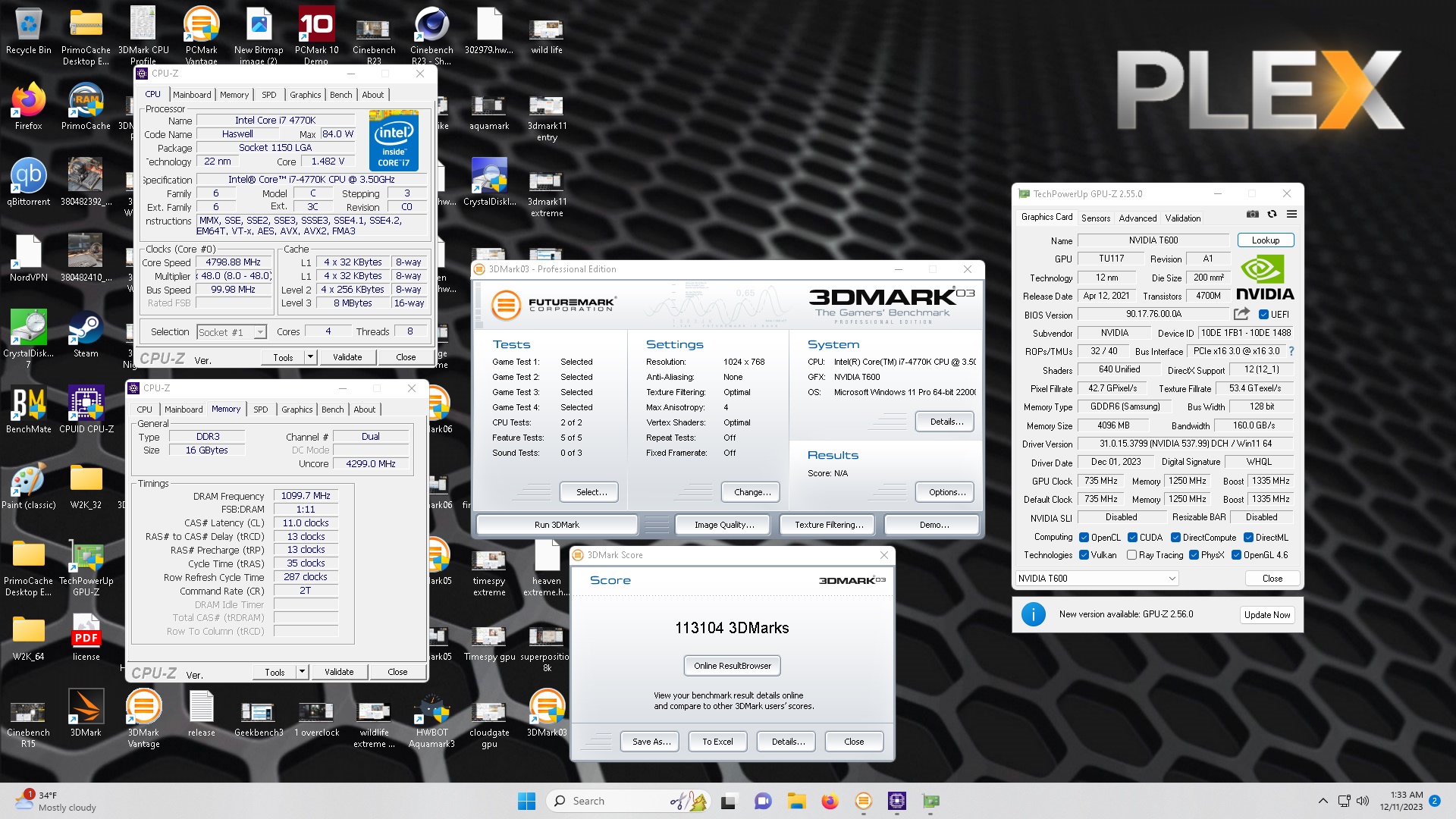Open the weather widget showing 34°F
Screen dimensions: 1456x819
click(57, 801)
